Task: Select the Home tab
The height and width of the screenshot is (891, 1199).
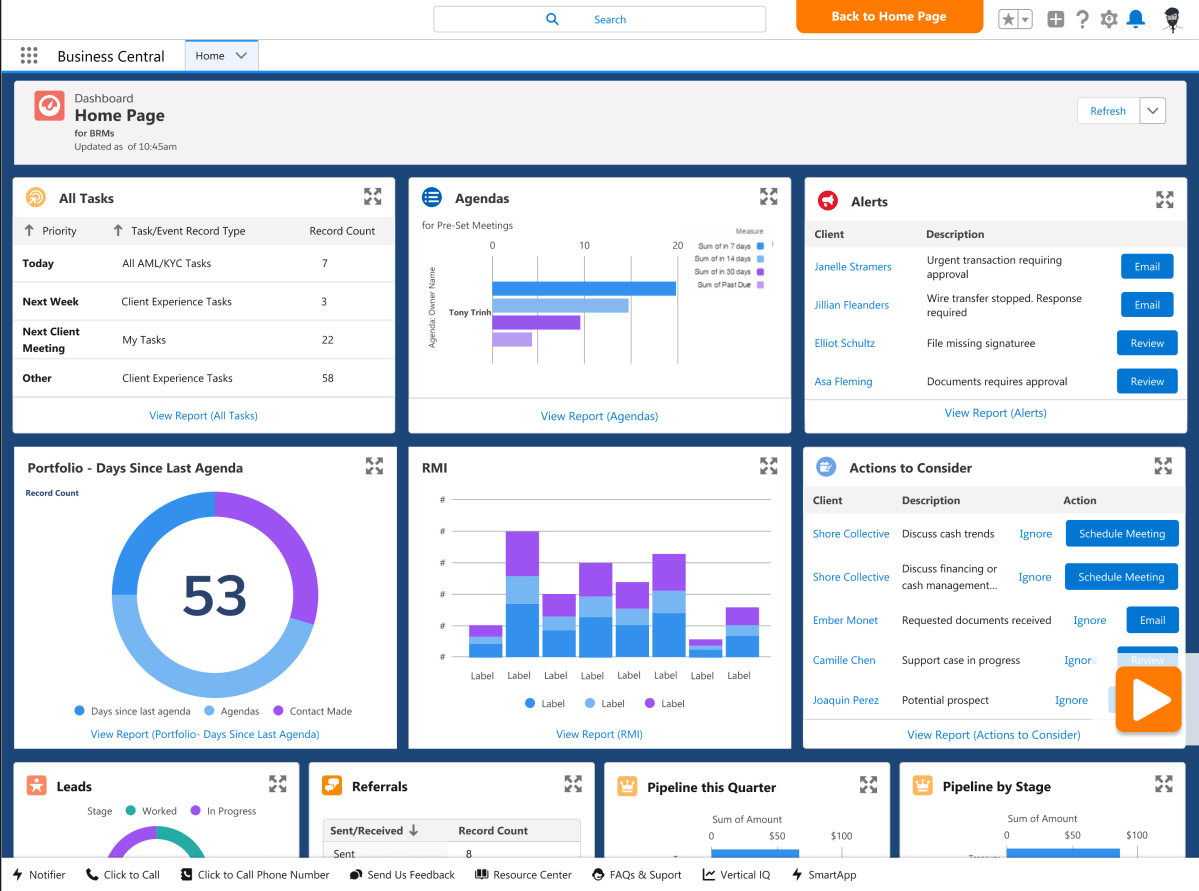Action: [x=212, y=55]
